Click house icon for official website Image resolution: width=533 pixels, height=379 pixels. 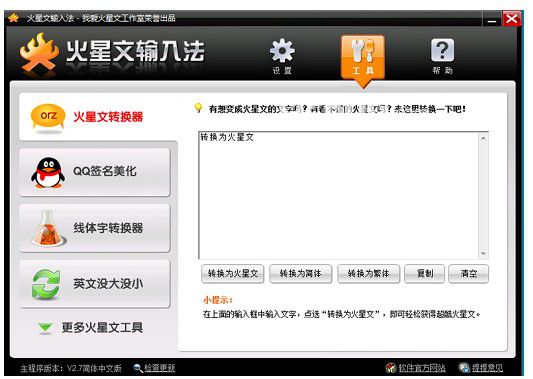[391, 367]
